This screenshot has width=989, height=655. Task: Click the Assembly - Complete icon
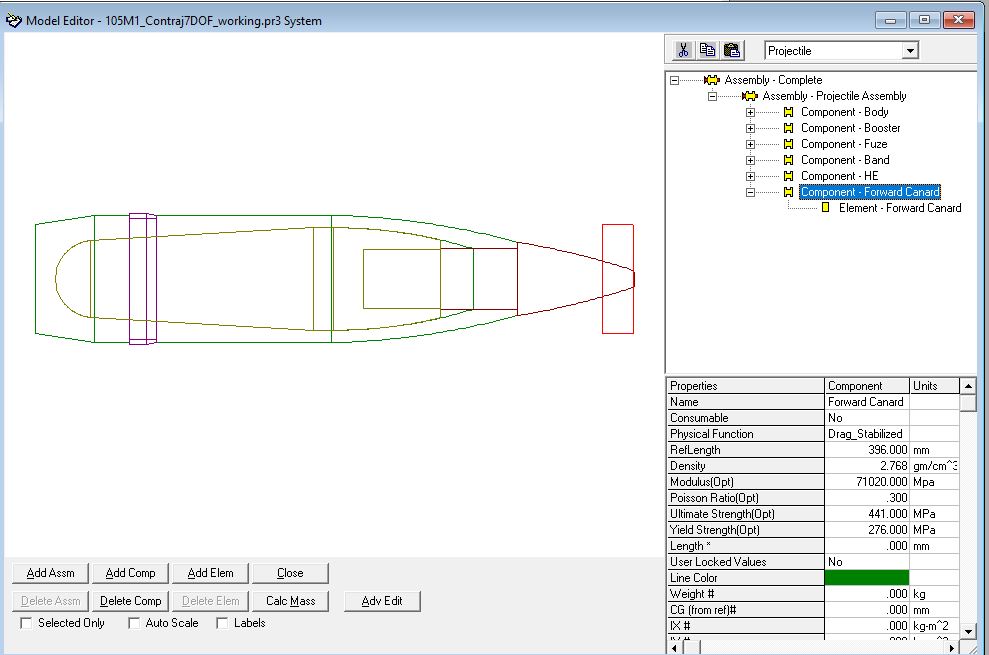click(711, 80)
